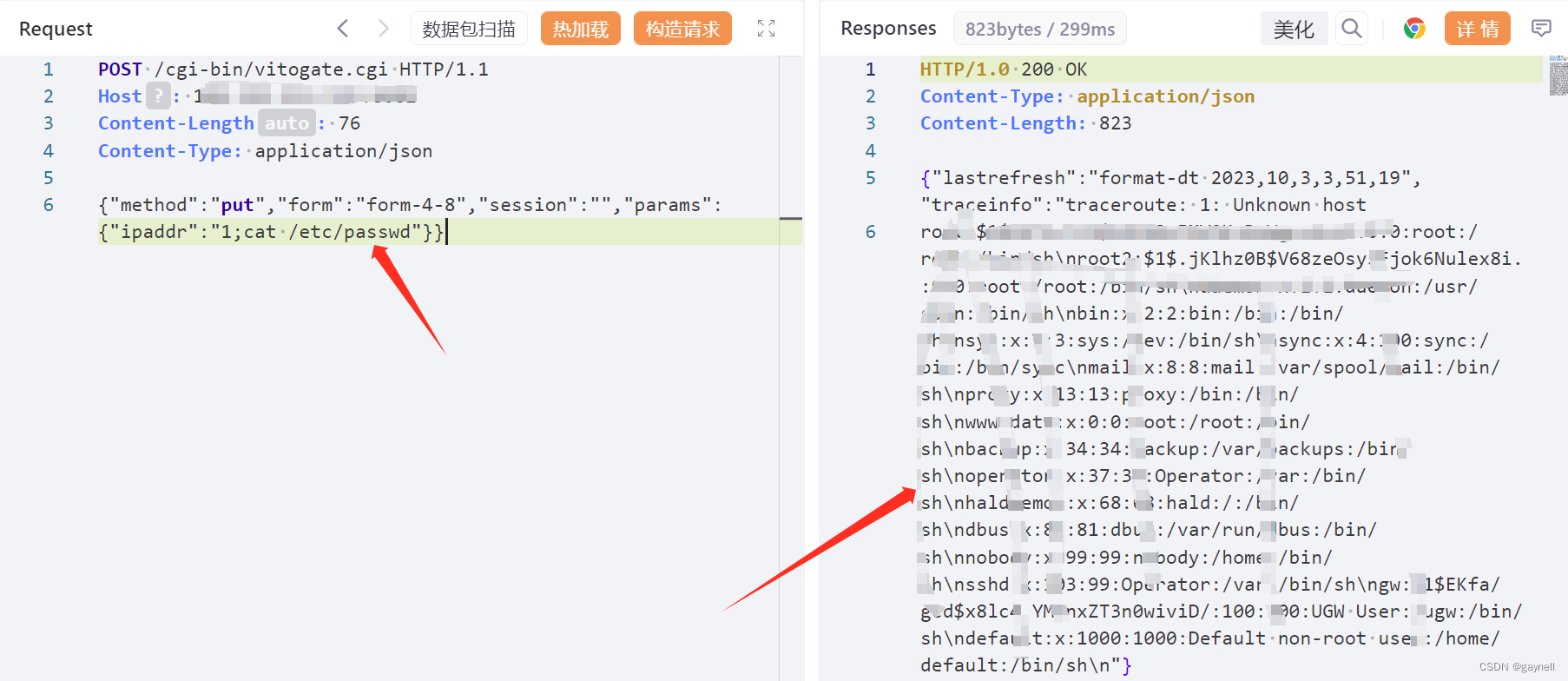Click the "traceinfo" traceroute response line
Screen dimensions: 1568x681
coord(1143,205)
